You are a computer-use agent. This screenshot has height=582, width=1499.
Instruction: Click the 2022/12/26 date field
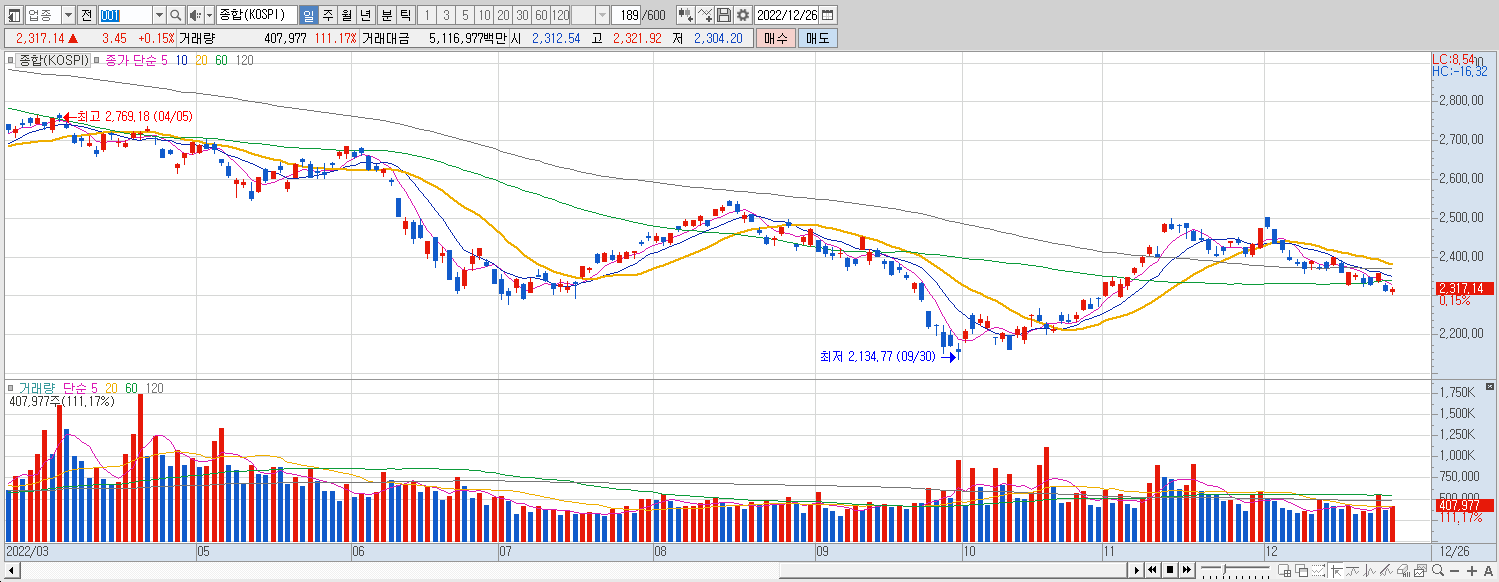click(787, 15)
